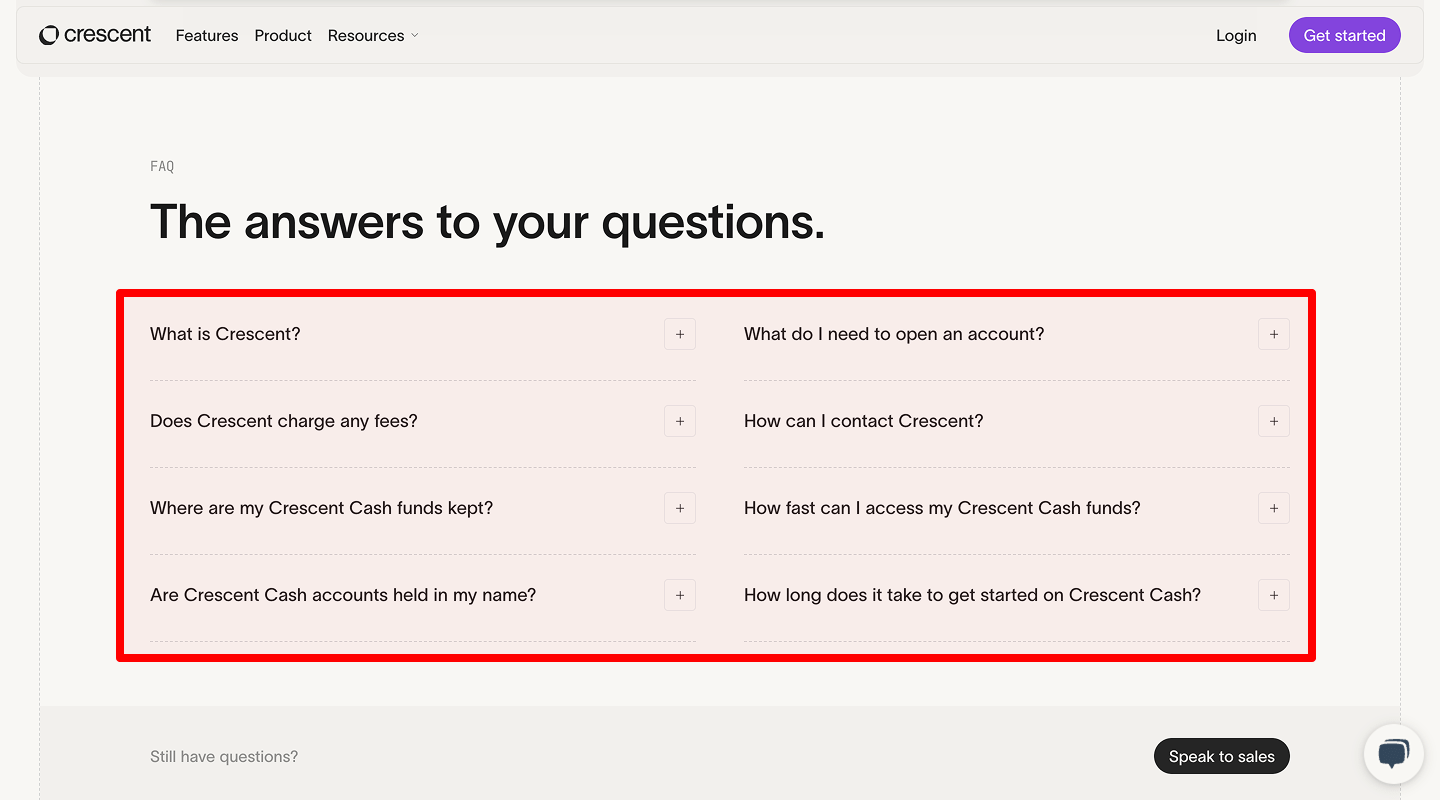The height and width of the screenshot is (800, 1440).
Task: Expand "How can I contact Crescent?"
Action: tap(1273, 421)
